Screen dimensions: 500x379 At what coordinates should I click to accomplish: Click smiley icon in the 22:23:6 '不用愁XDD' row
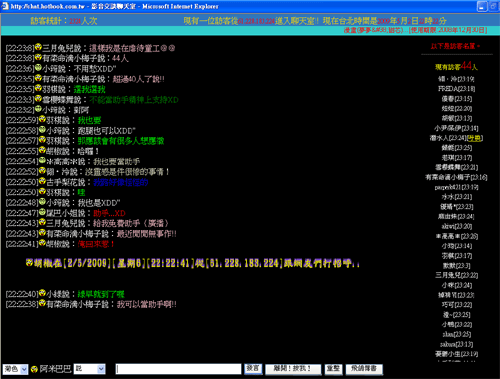tap(38, 67)
